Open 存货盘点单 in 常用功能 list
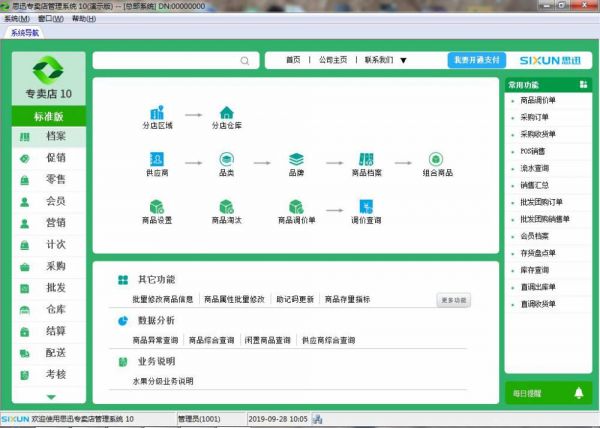600x428 pixels. (x=538, y=253)
